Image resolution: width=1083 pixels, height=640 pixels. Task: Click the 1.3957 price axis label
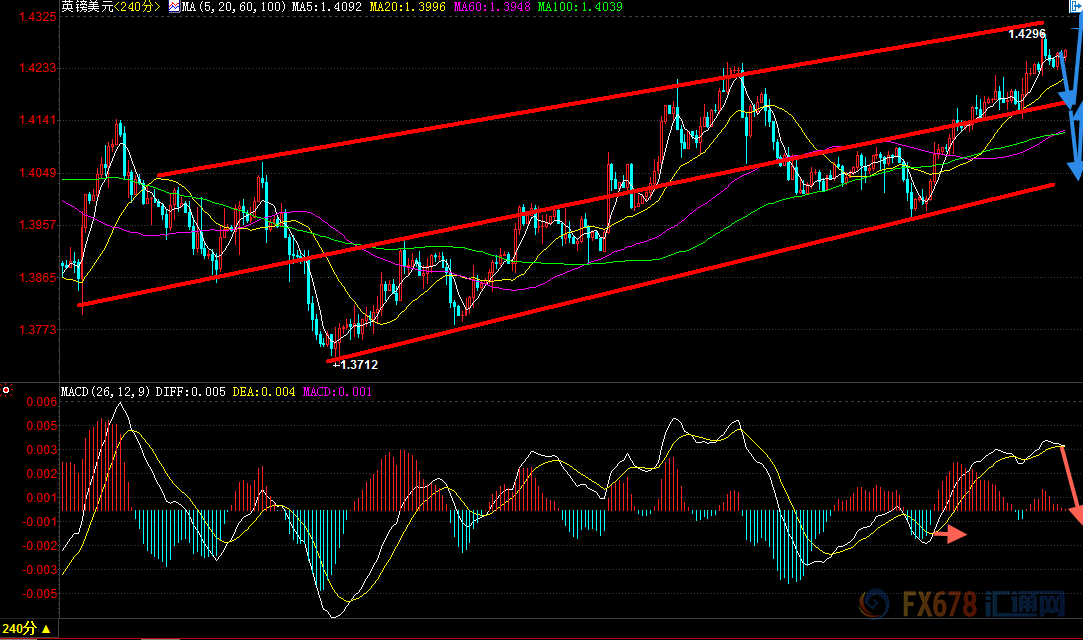click(37, 225)
